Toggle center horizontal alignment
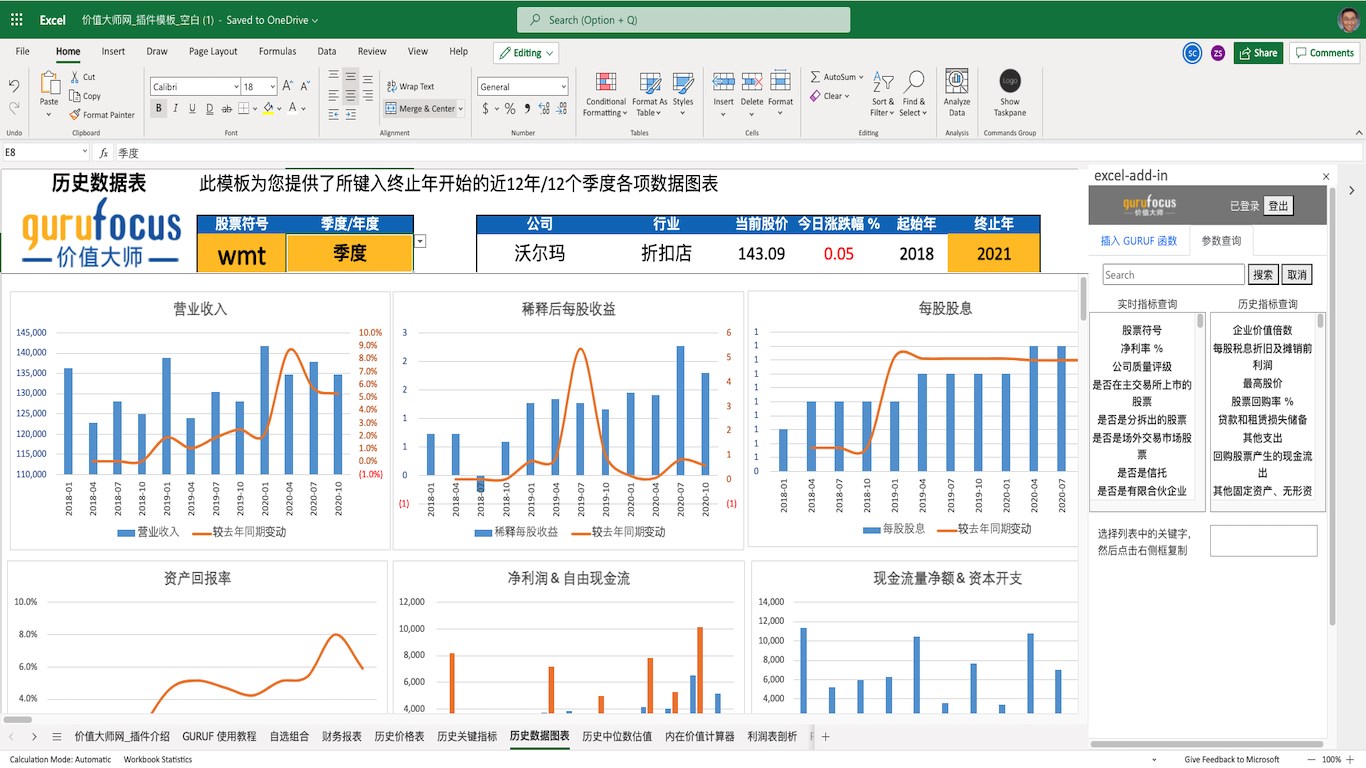The height and width of the screenshot is (768, 1366). [x=351, y=97]
